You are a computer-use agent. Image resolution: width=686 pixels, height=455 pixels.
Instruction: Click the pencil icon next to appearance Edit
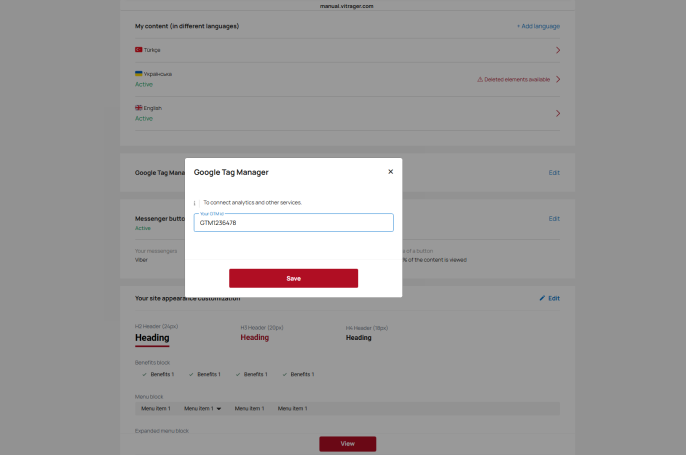pos(542,298)
